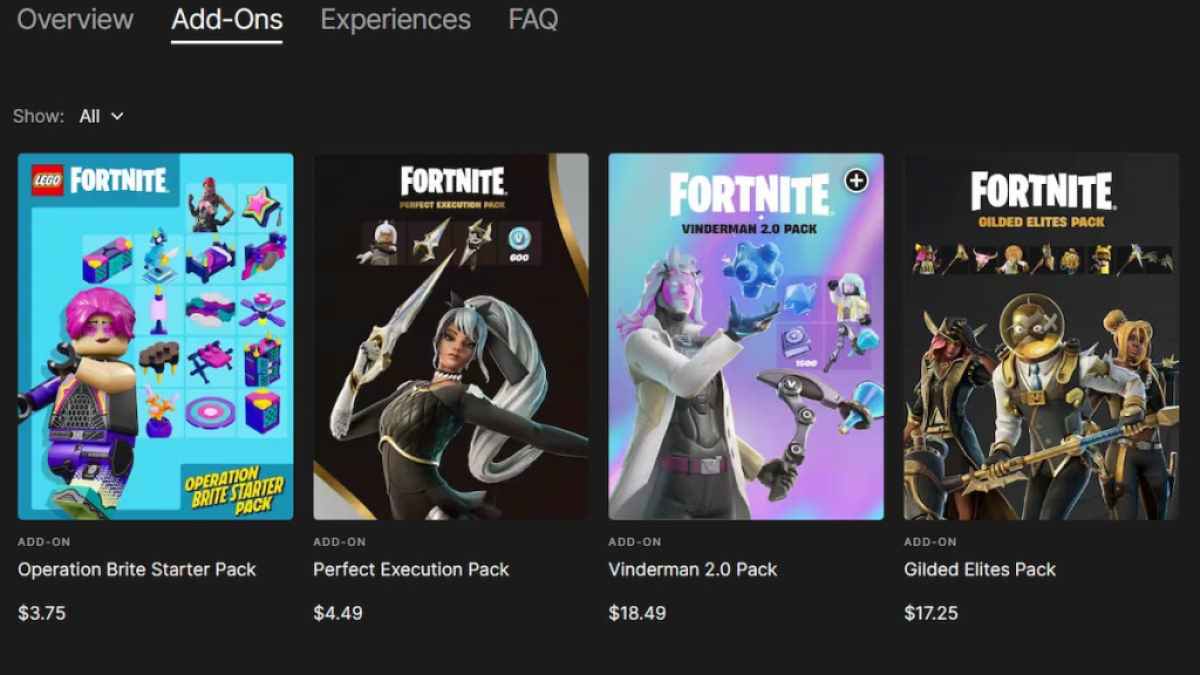
Task: Open the Experiences tab
Action: point(394,20)
